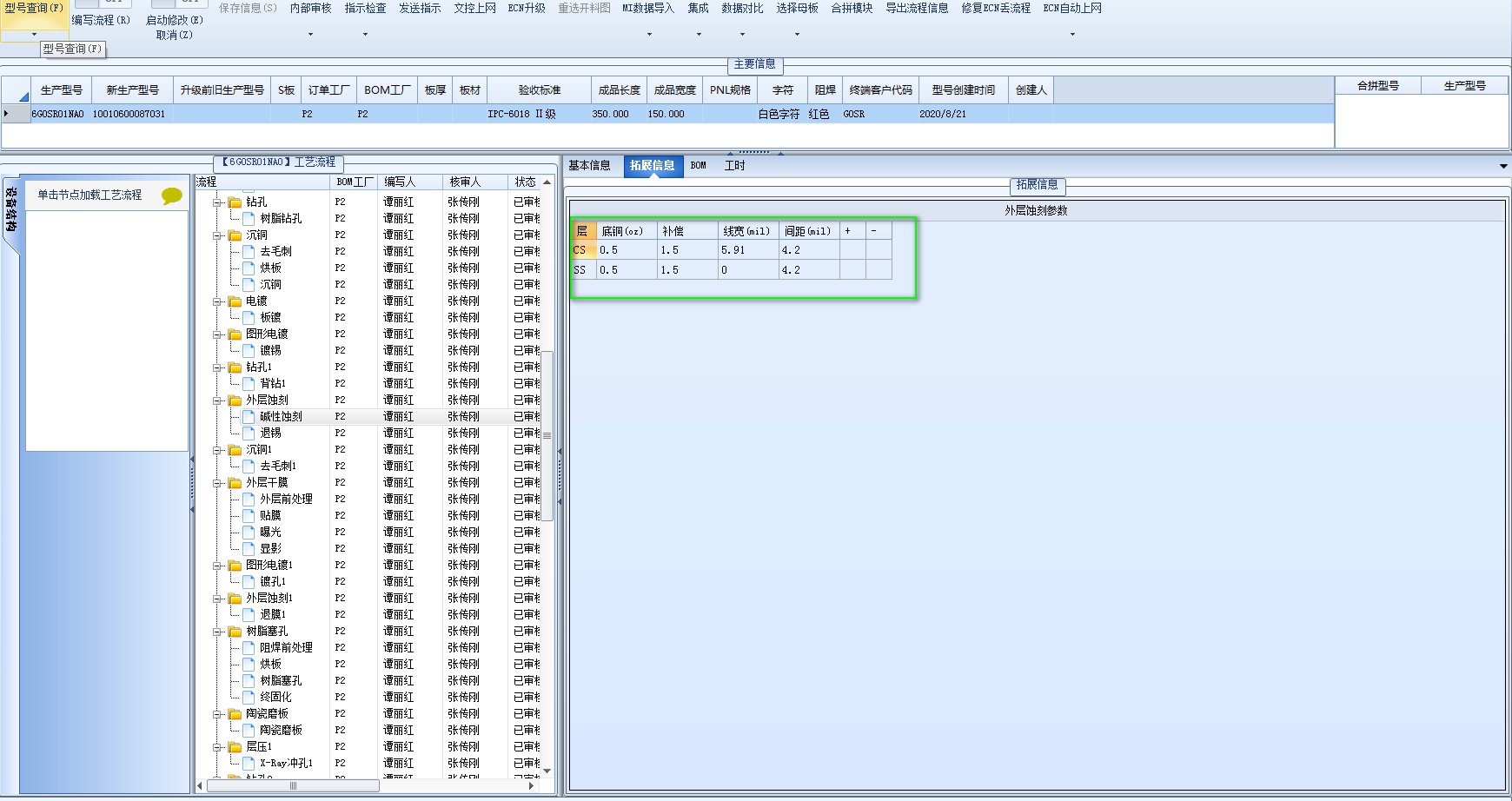Viewport: 1512px width, 801px height.
Task: Click the scroll-down arrow of process tree
Action: (x=547, y=771)
